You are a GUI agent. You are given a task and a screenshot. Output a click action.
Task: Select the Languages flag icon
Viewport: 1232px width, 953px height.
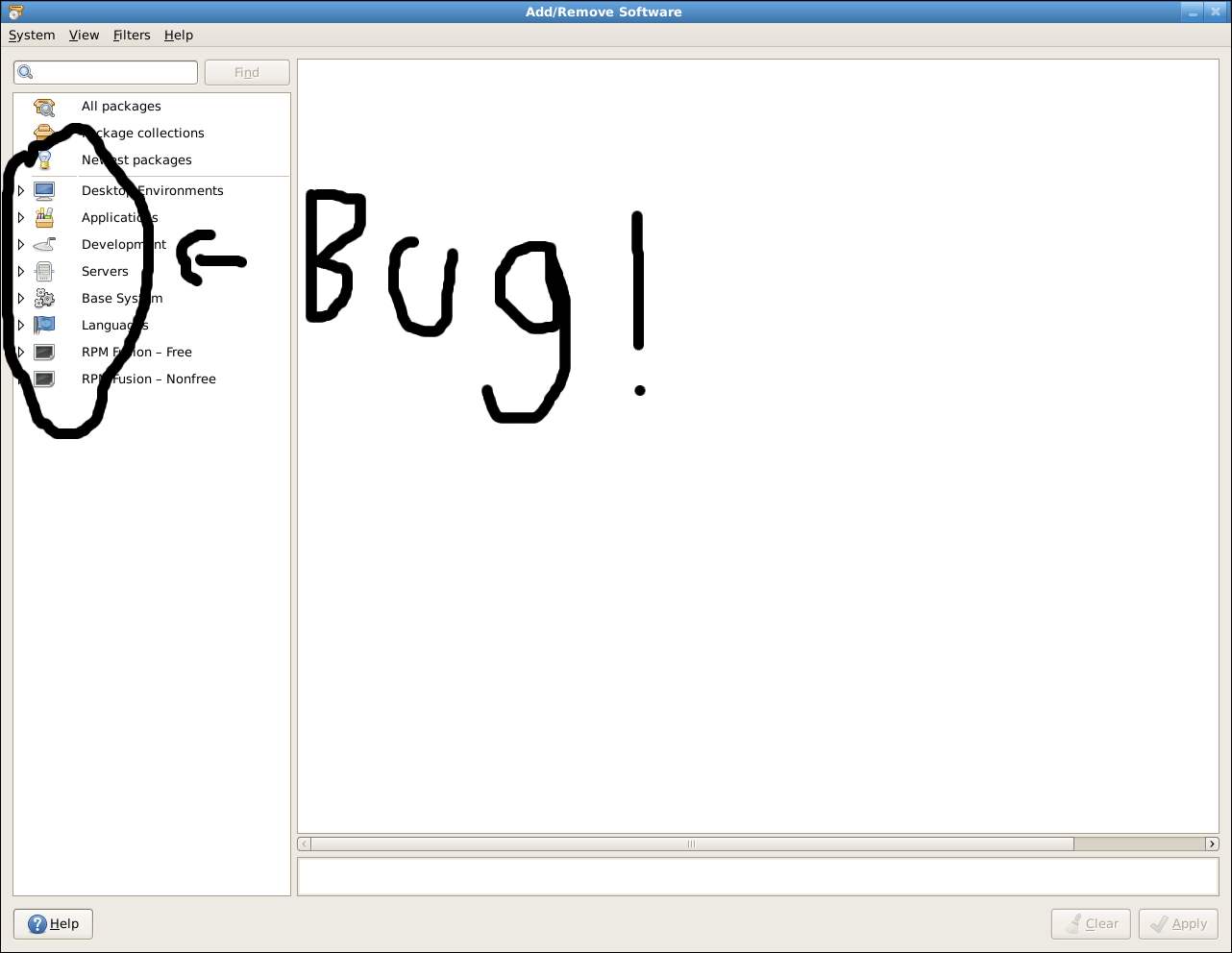tap(44, 326)
